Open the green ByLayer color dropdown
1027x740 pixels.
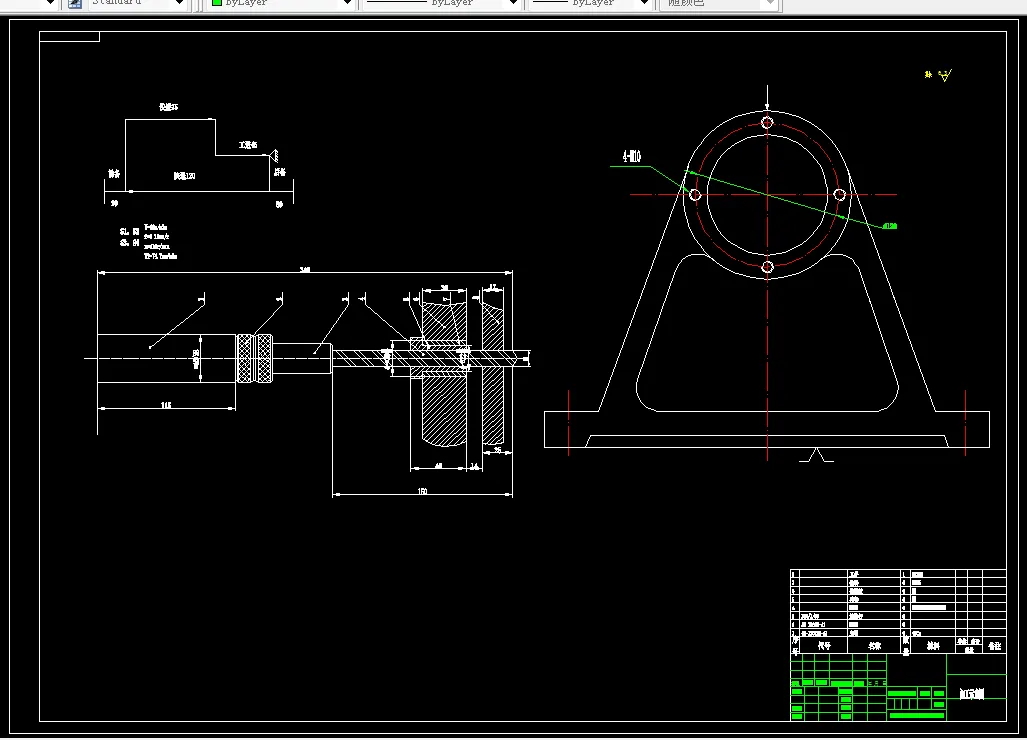tap(282, 4)
